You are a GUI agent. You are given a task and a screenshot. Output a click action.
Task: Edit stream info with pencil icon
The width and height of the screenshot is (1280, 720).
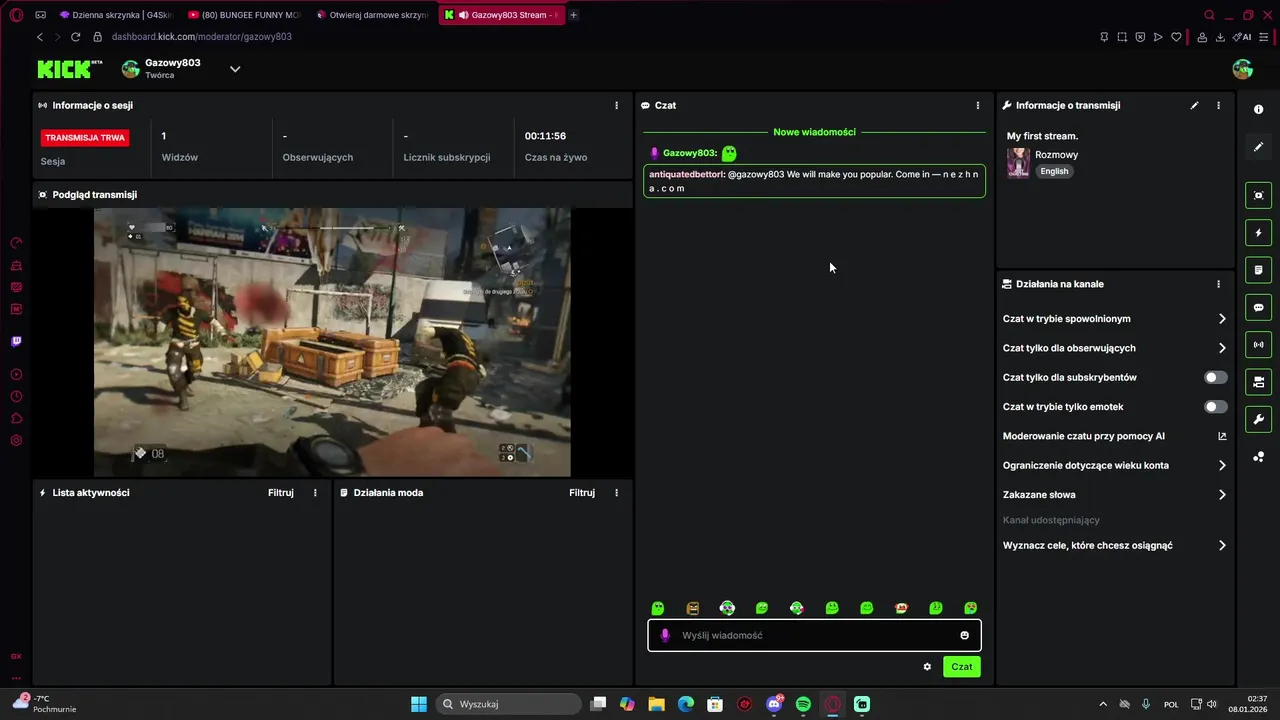pyautogui.click(x=1194, y=105)
